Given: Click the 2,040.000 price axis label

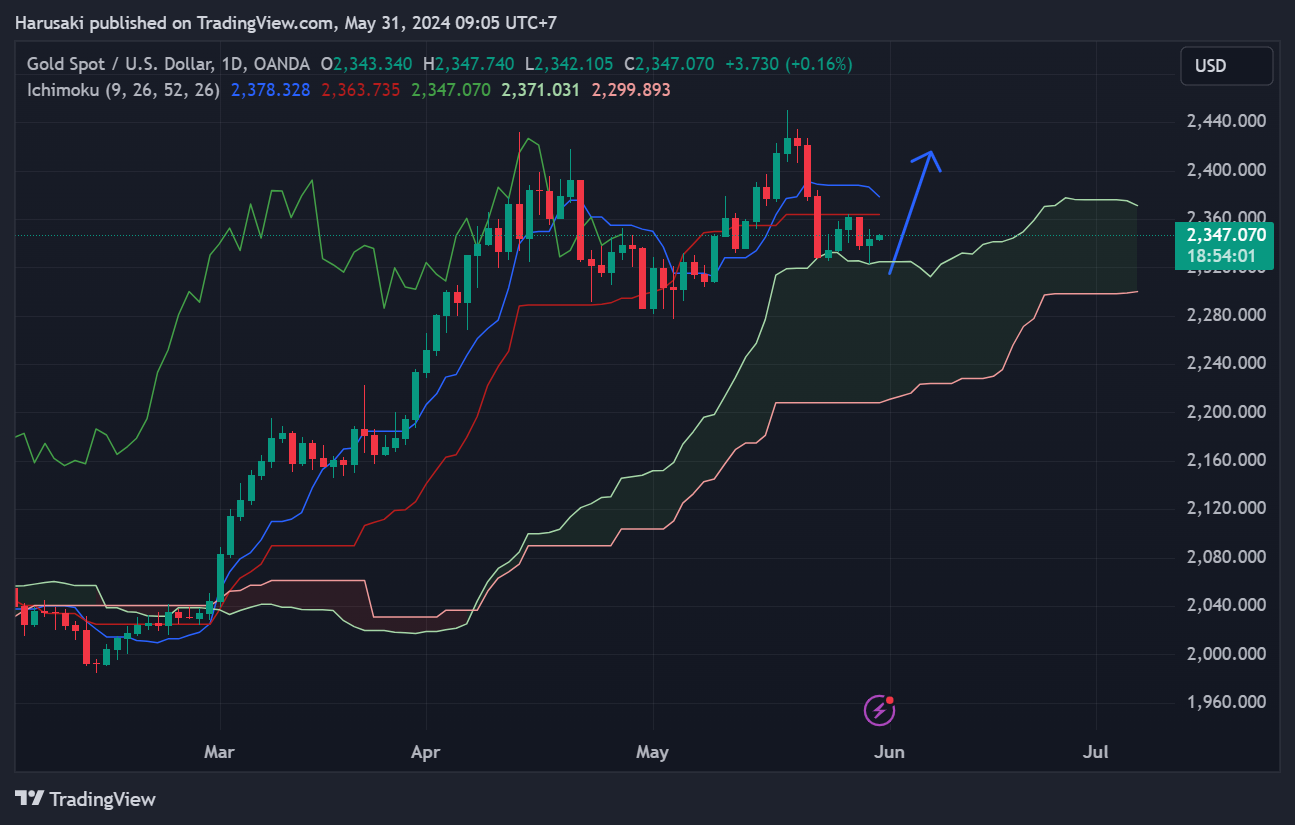Looking at the screenshot, I should coord(1226,606).
